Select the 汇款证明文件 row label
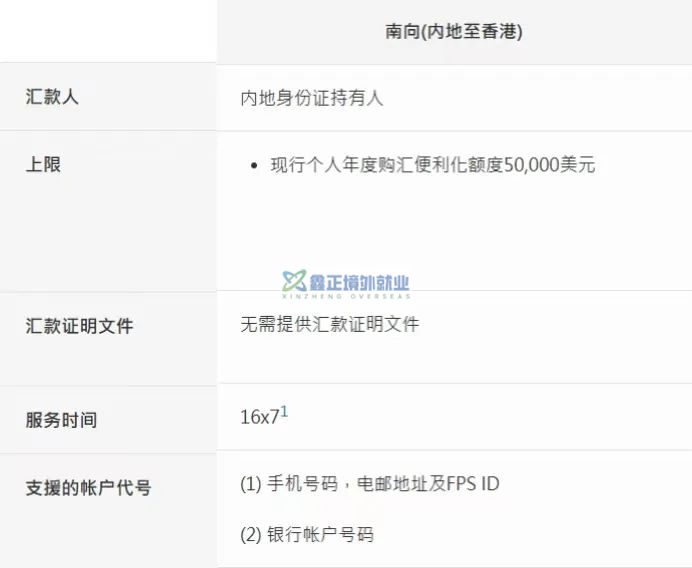692x568 pixels. [79, 326]
